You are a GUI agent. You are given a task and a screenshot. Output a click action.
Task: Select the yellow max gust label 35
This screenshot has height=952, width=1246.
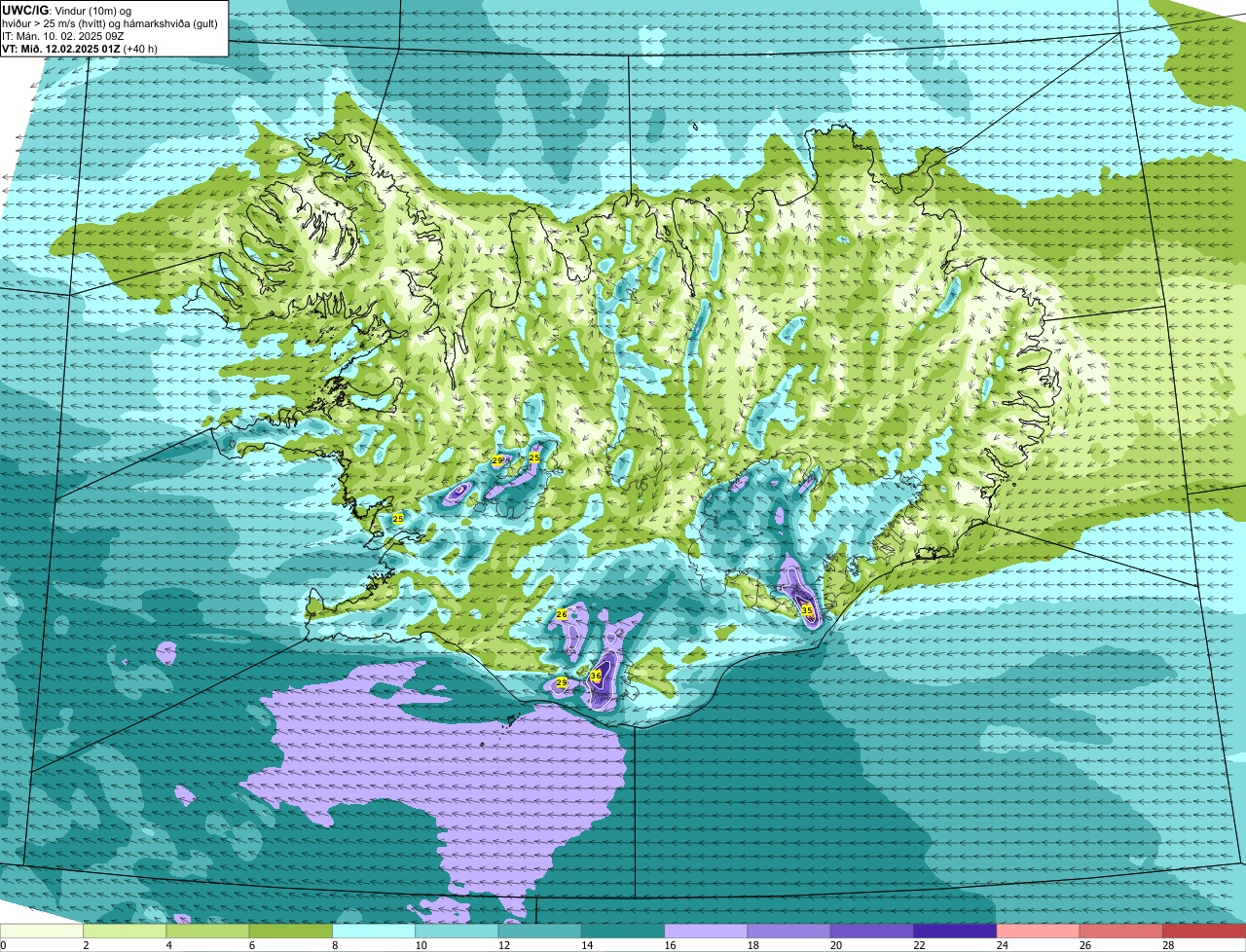click(x=807, y=610)
